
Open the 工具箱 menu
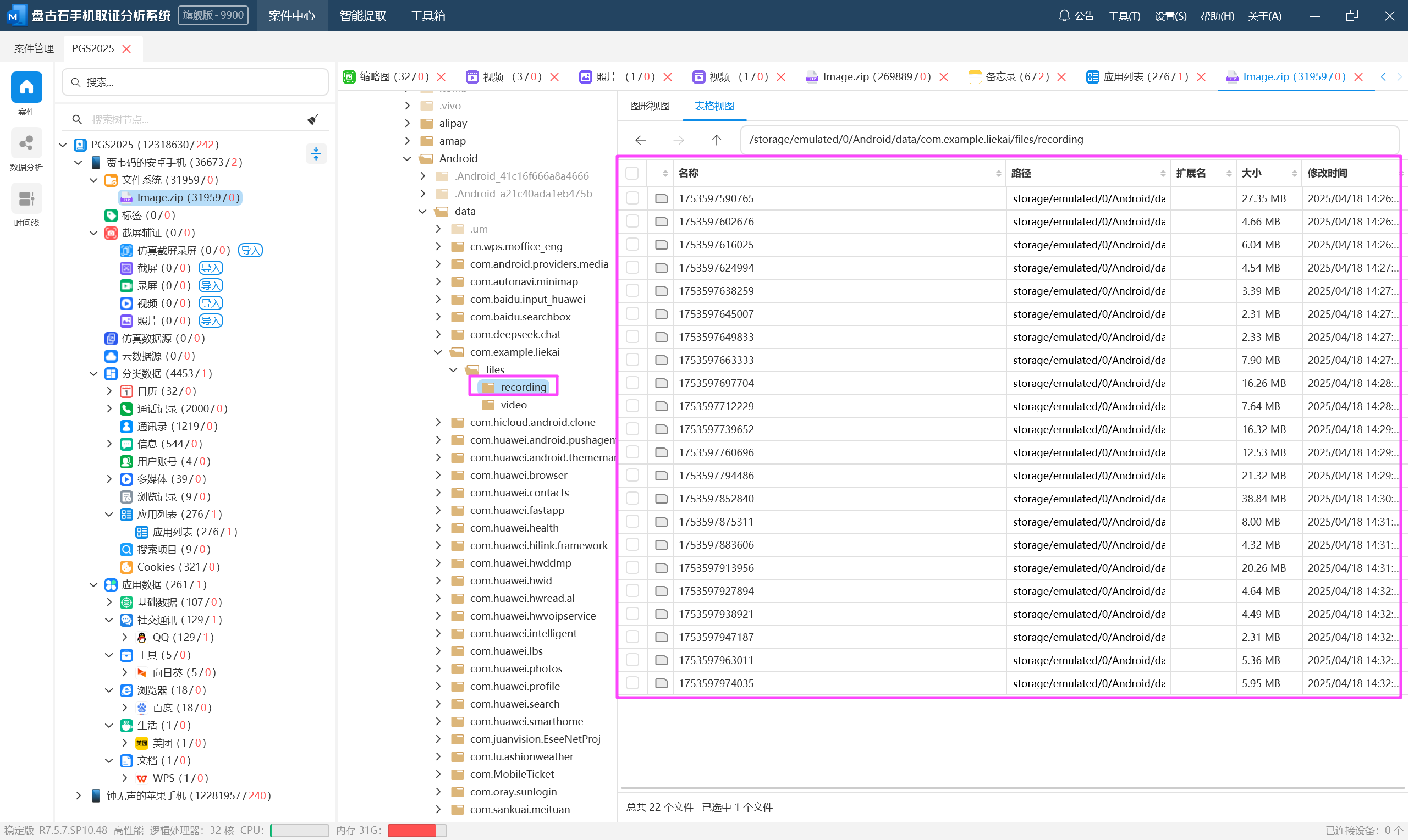tap(428, 16)
